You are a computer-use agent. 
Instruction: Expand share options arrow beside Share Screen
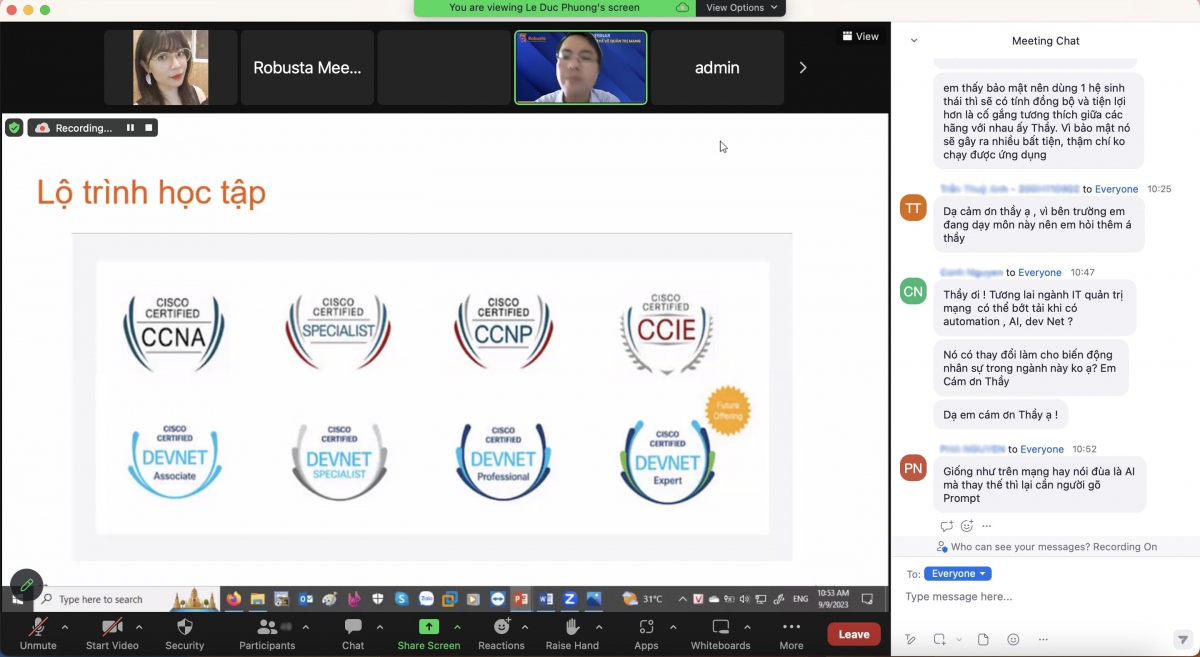coord(457,627)
